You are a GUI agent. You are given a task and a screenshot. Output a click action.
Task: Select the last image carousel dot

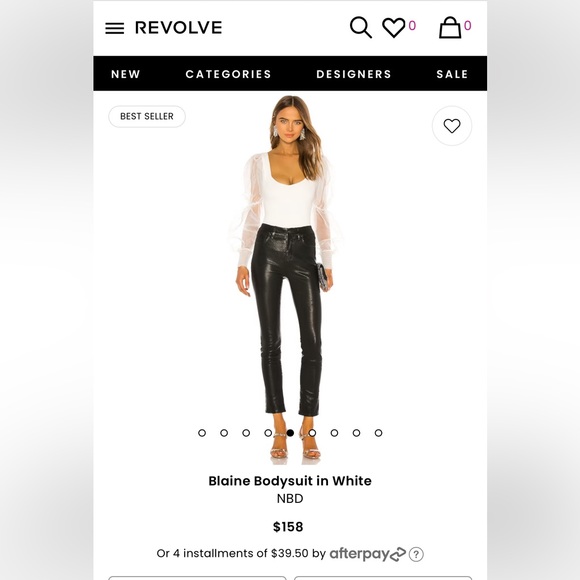[378, 433]
